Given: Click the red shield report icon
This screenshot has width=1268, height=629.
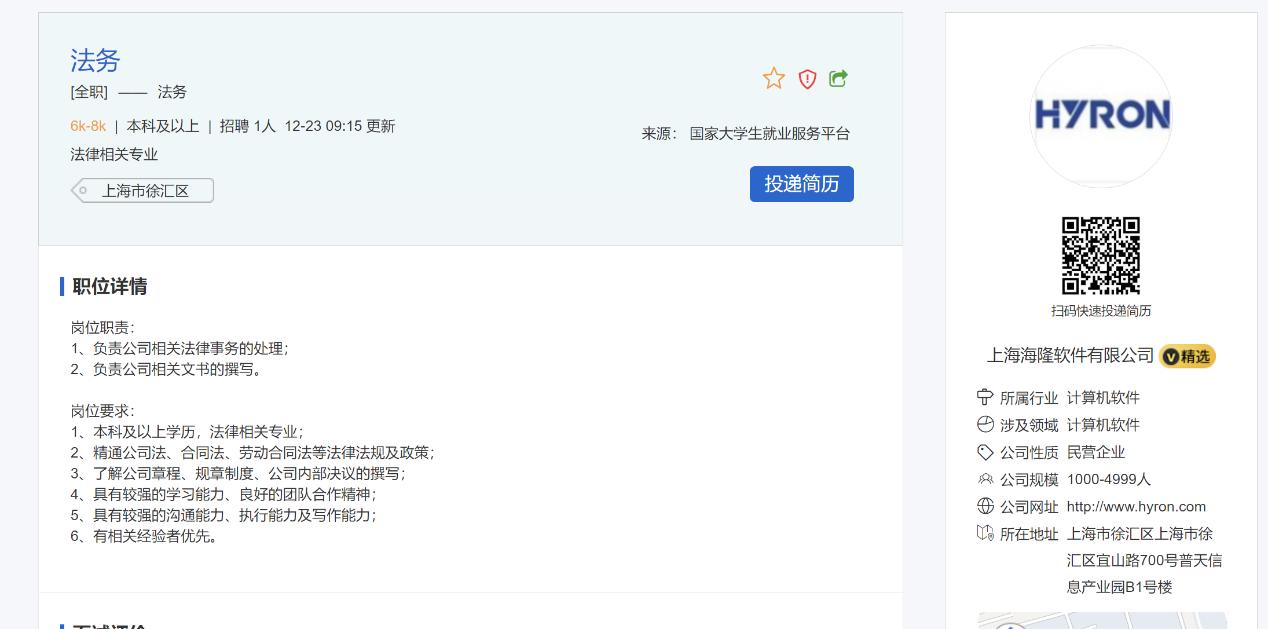Looking at the screenshot, I should 807,78.
